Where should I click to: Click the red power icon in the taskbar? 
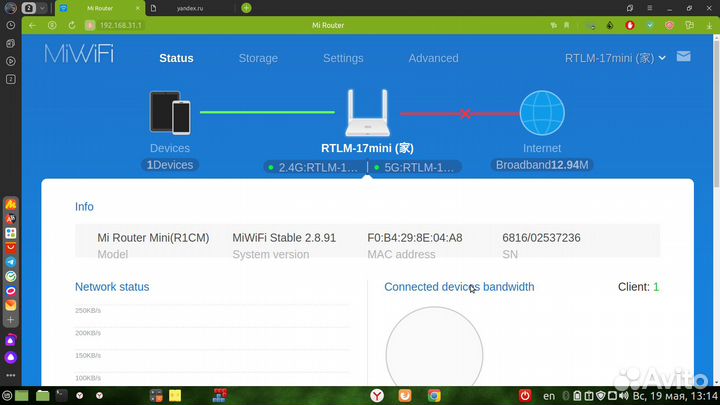click(x=525, y=395)
